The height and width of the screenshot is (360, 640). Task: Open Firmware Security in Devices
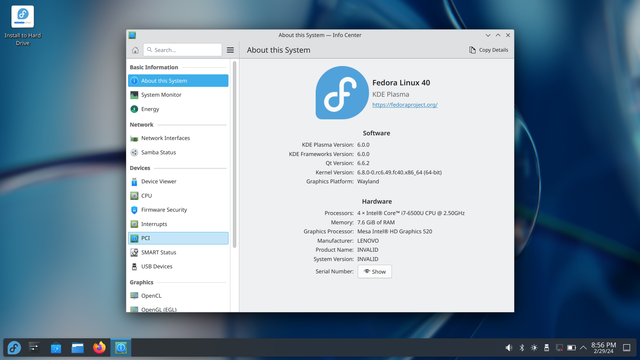click(x=178, y=210)
